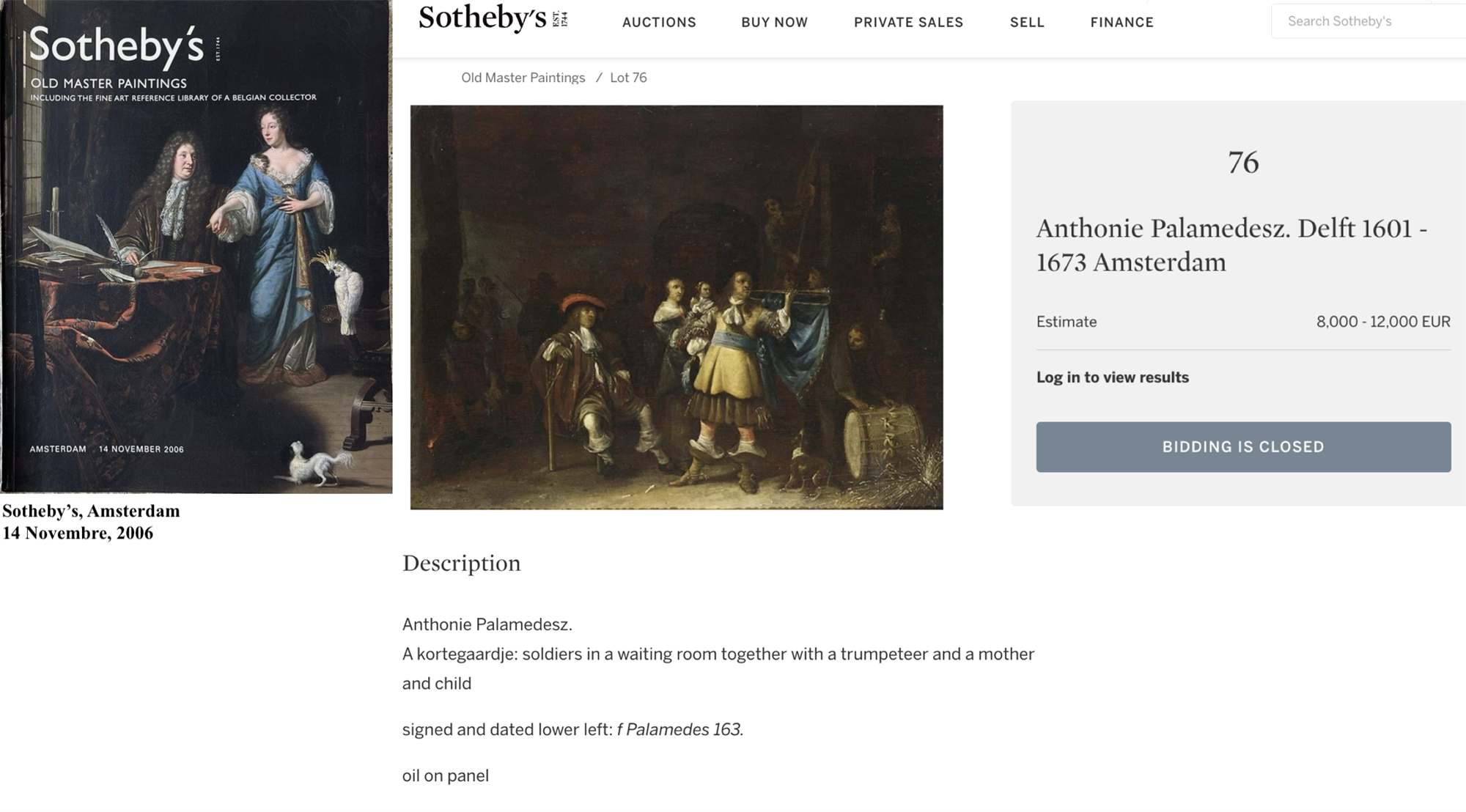Click the 8,000 - 12,000 EUR estimate
This screenshot has width=1466, height=812.
pos(1382,322)
